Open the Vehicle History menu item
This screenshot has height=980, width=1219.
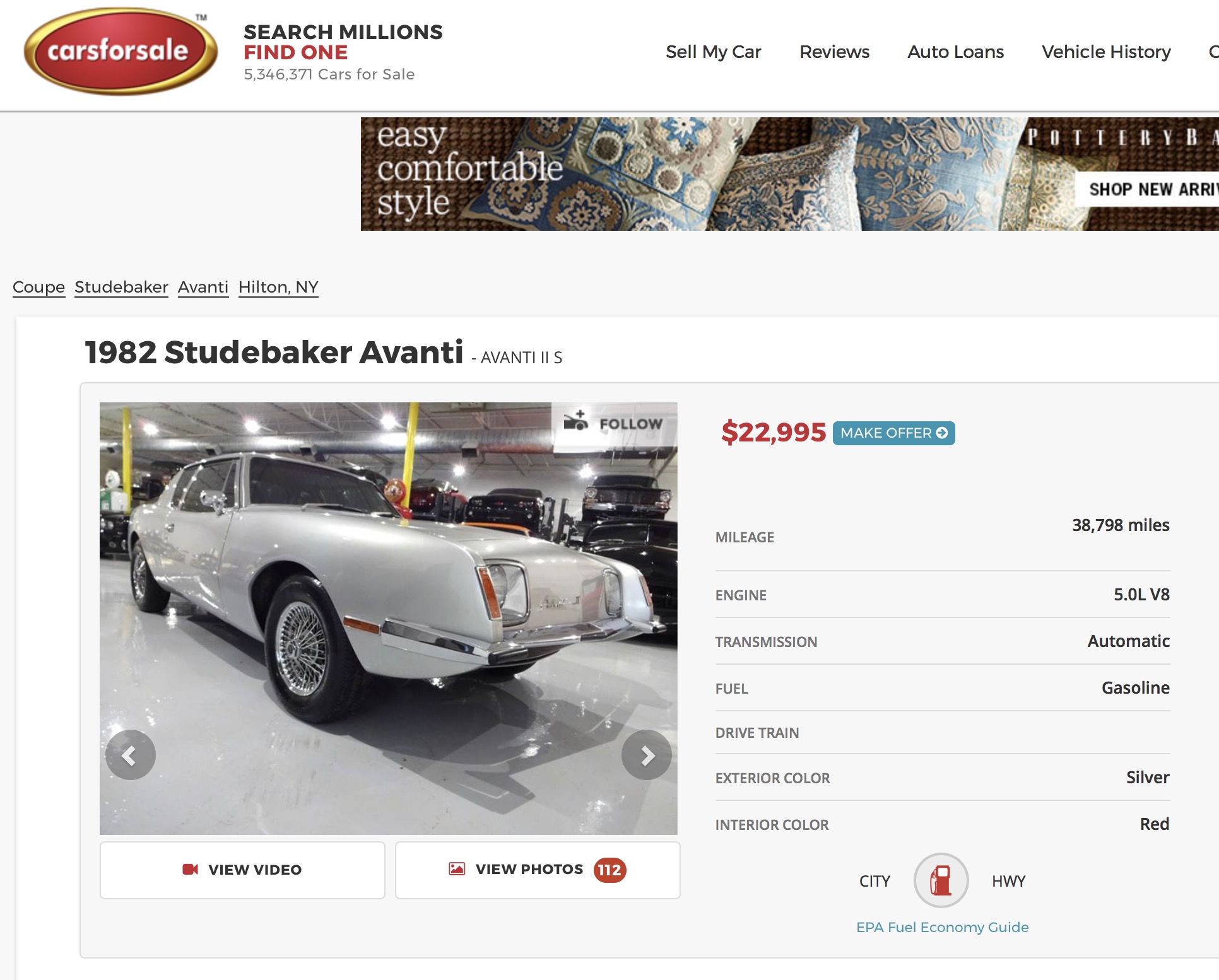pos(1106,52)
